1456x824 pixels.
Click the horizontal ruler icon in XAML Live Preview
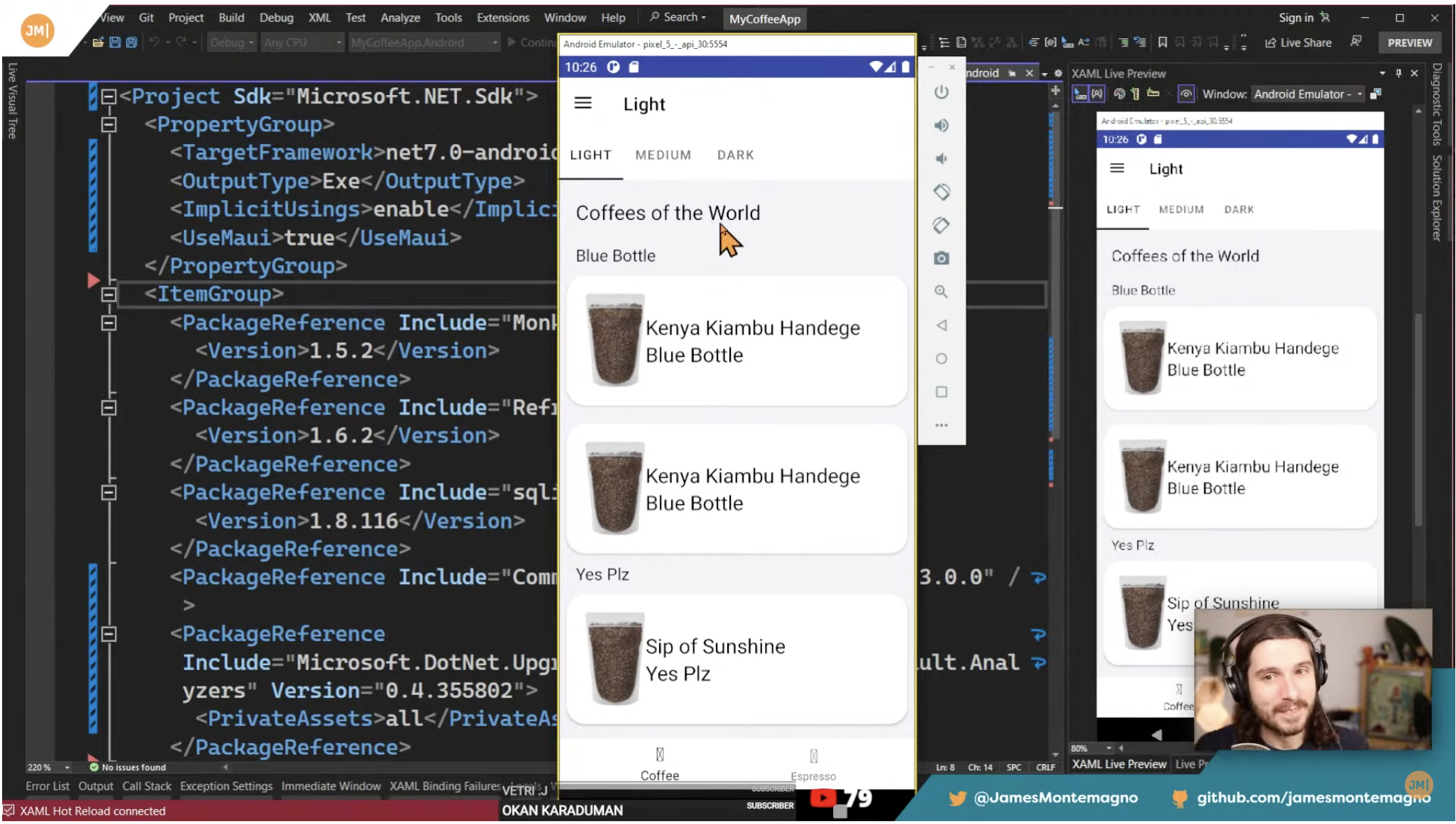1153,94
